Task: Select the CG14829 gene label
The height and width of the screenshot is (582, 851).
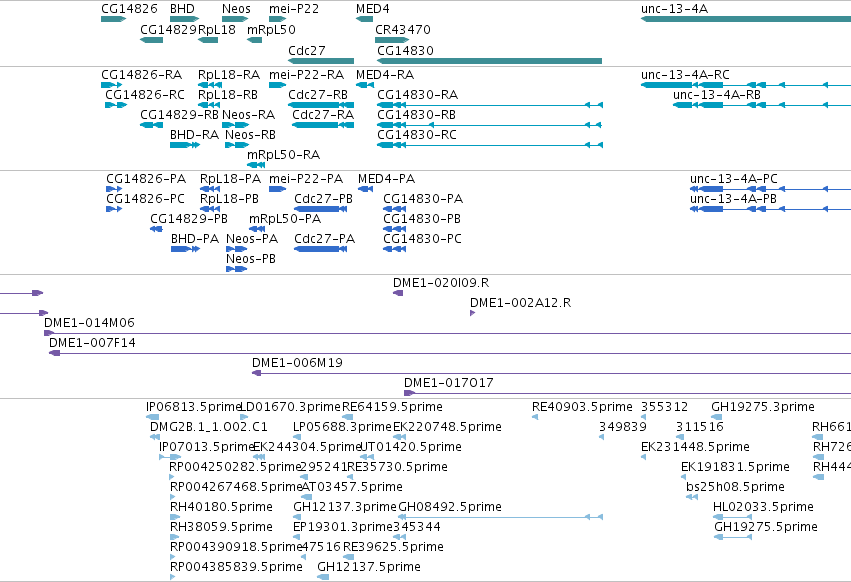Action: 168,29
